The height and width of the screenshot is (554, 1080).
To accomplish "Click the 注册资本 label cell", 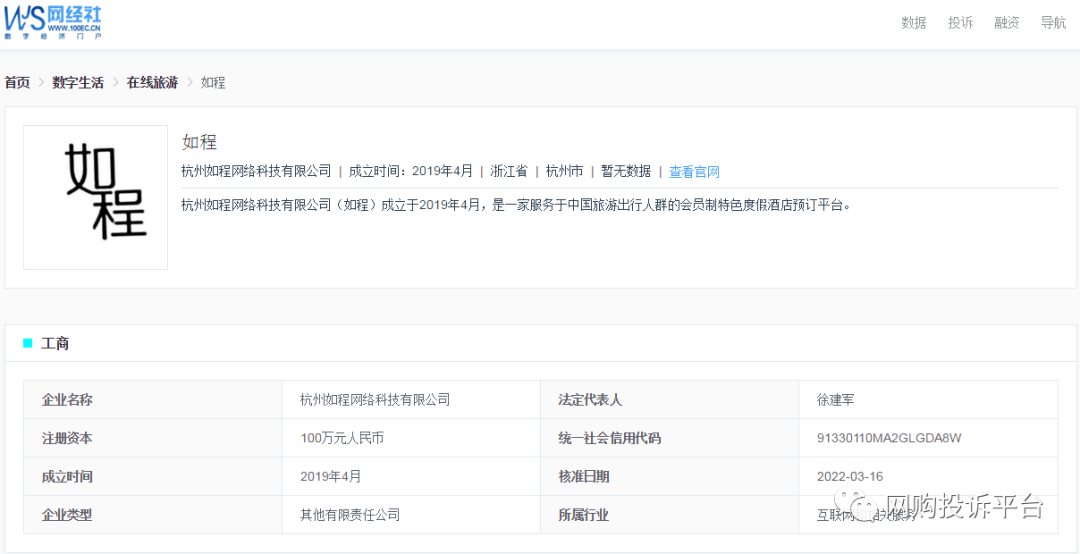I will click(153, 438).
